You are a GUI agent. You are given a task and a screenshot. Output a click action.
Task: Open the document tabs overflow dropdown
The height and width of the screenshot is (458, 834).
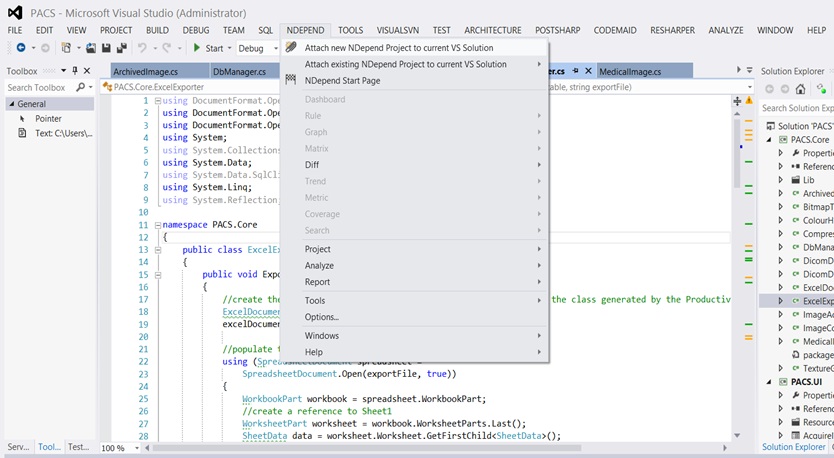[x=749, y=70]
